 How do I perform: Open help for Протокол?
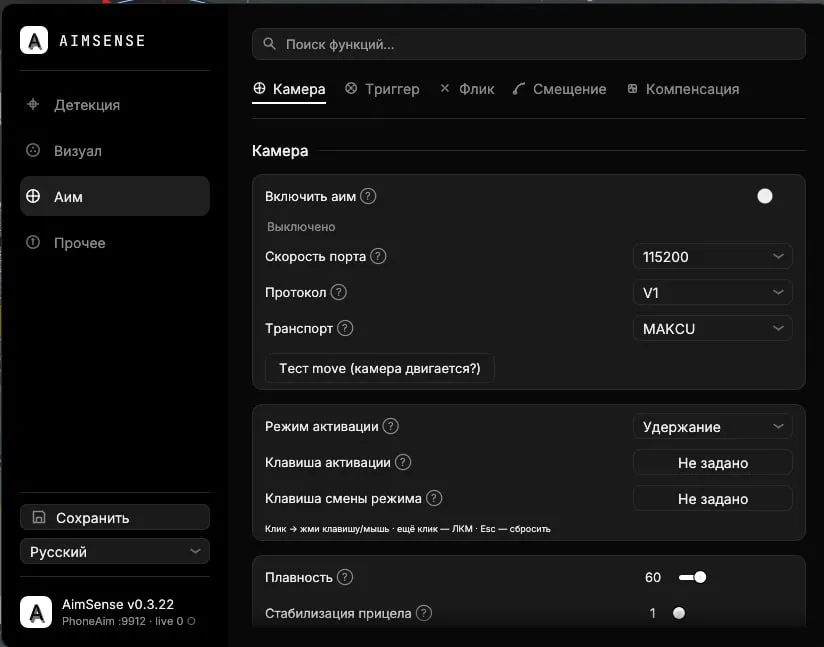(x=338, y=292)
